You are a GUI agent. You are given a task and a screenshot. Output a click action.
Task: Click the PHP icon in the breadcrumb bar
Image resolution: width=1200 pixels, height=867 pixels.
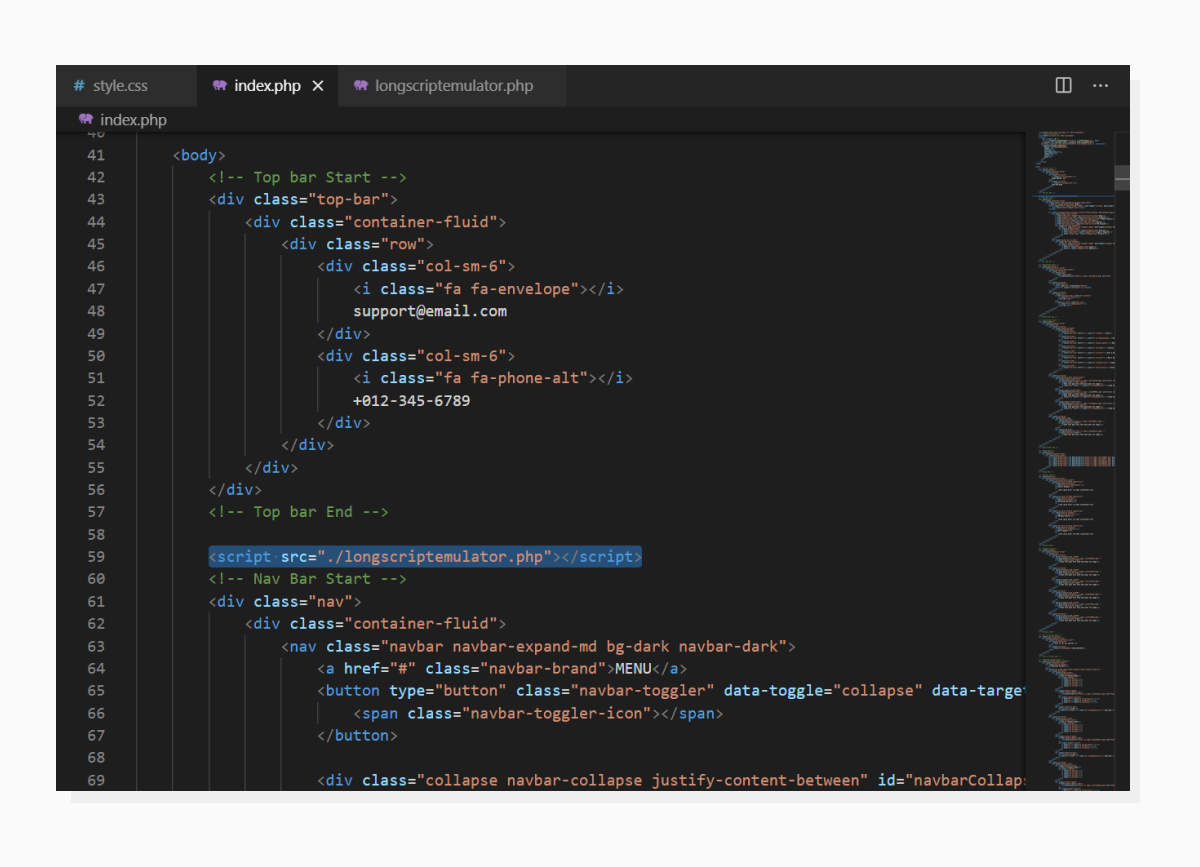[89, 119]
